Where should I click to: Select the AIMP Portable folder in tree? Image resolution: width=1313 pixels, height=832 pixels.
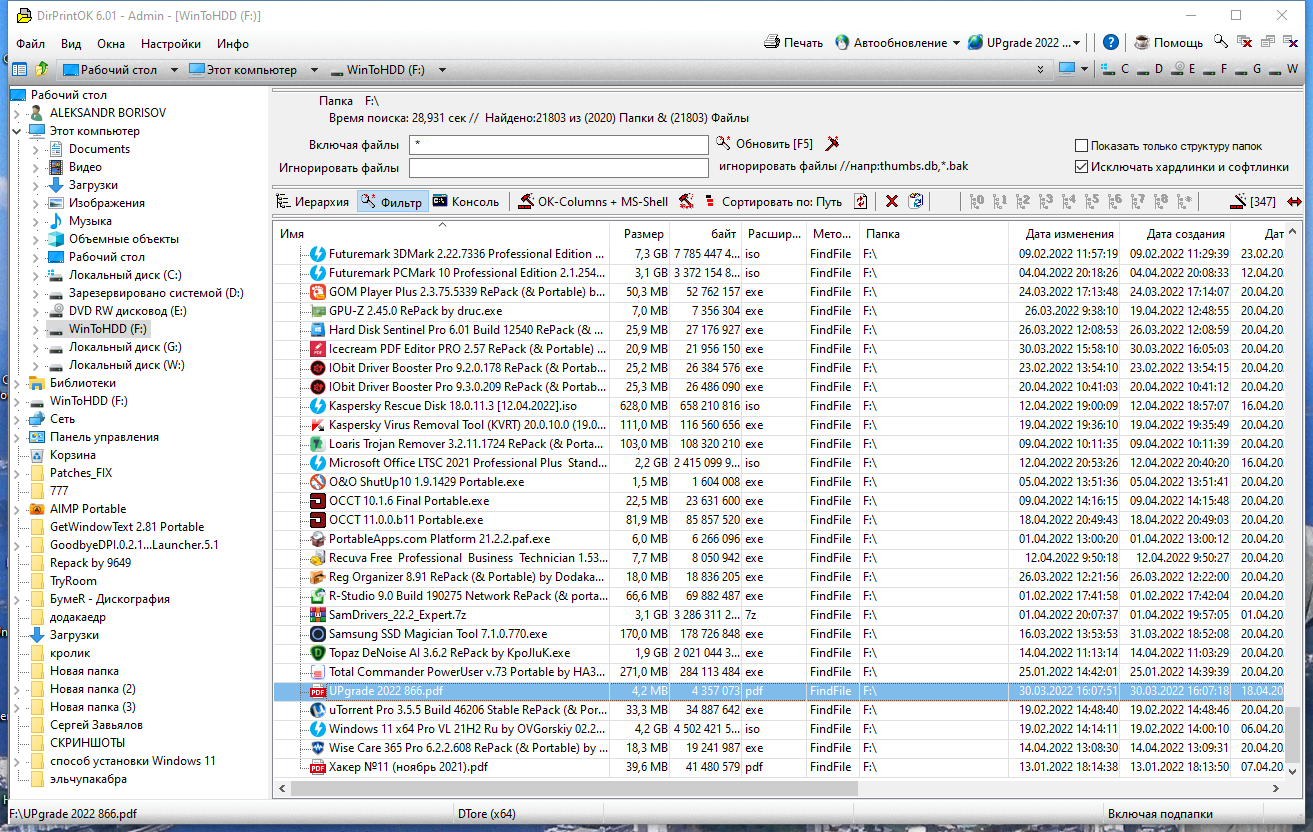click(88, 509)
